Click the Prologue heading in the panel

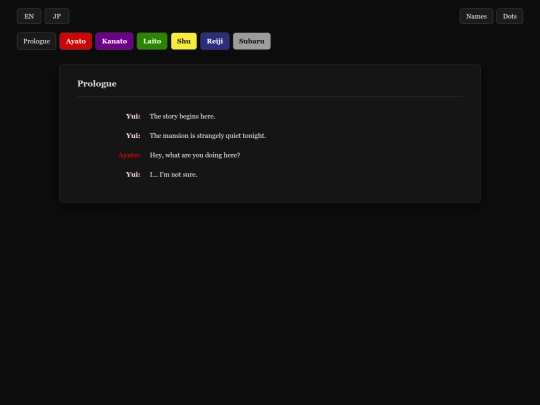pos(97,84)
